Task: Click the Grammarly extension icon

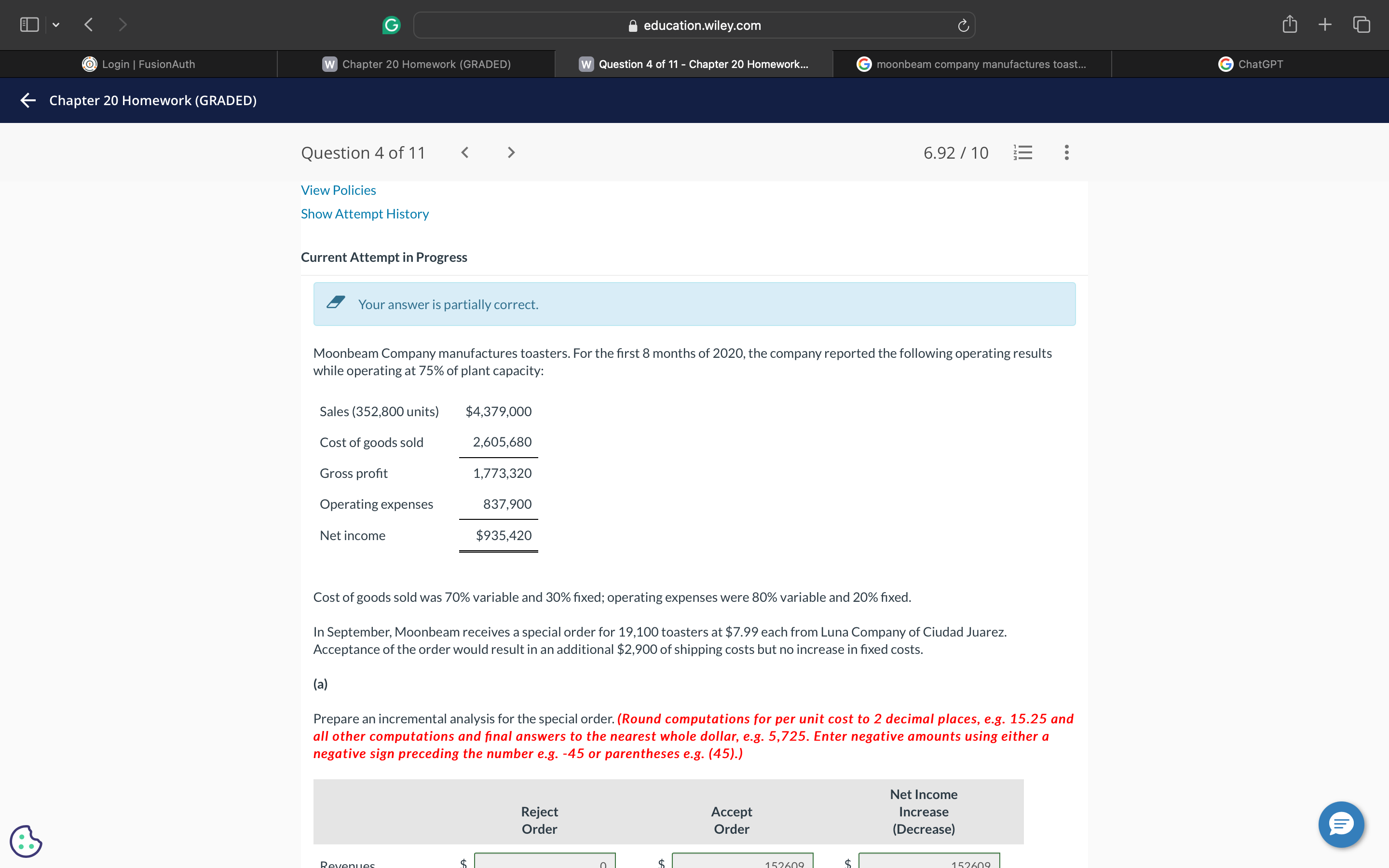Action: (391, 25)
